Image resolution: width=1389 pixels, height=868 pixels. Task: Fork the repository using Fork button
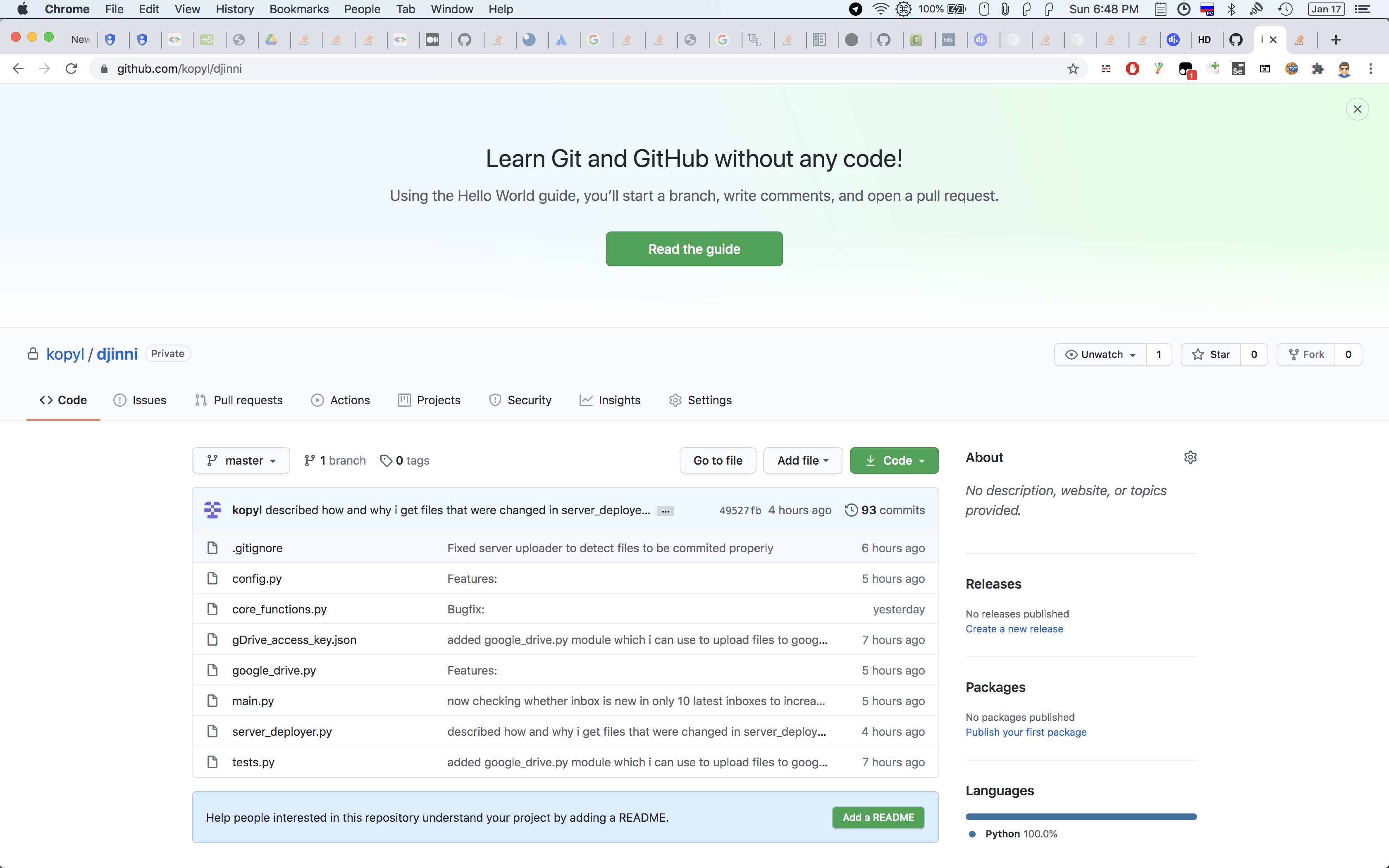(1306, 354)
